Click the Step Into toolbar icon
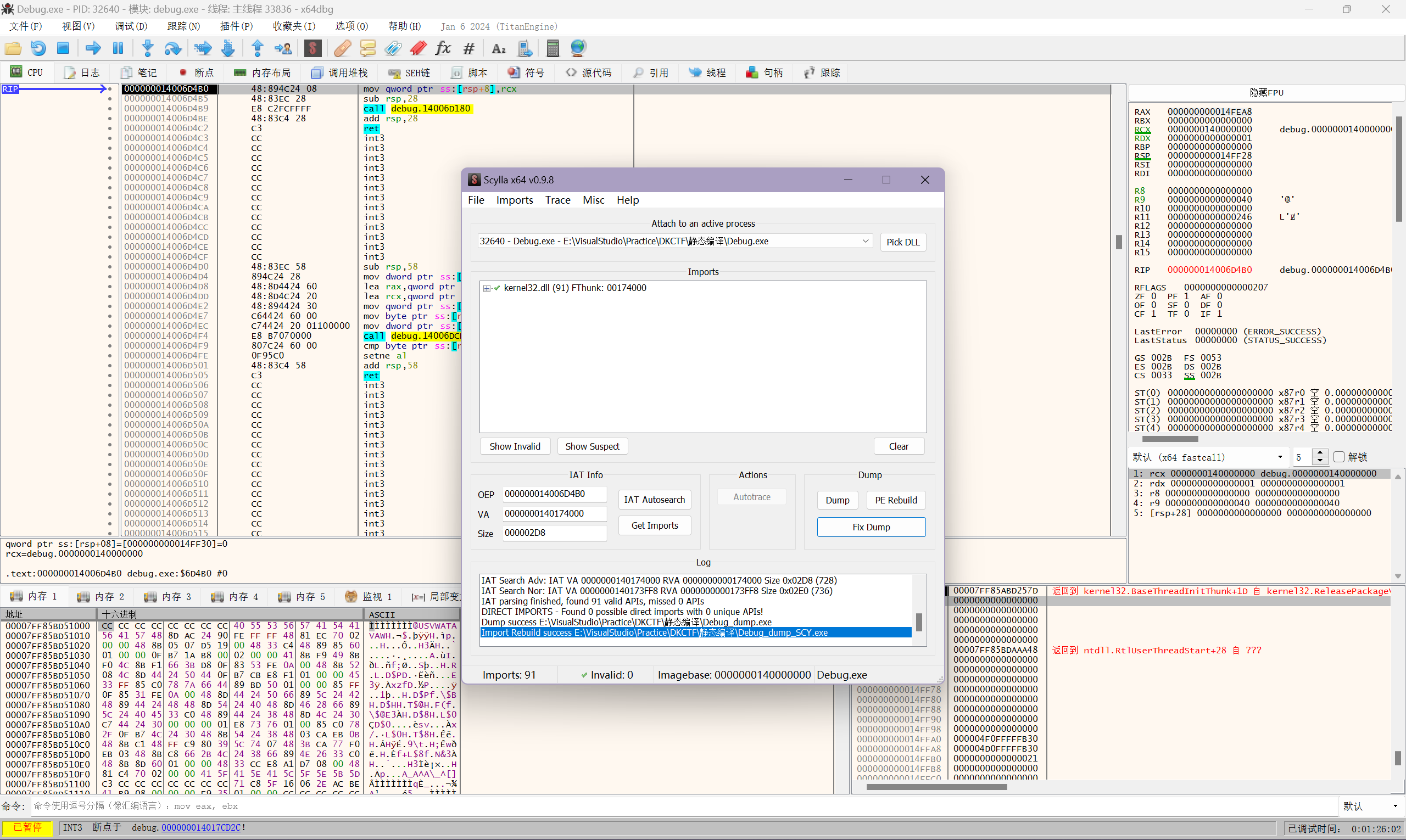The width and height of the screenshot is (1406, 840). [x=148, y=48]
